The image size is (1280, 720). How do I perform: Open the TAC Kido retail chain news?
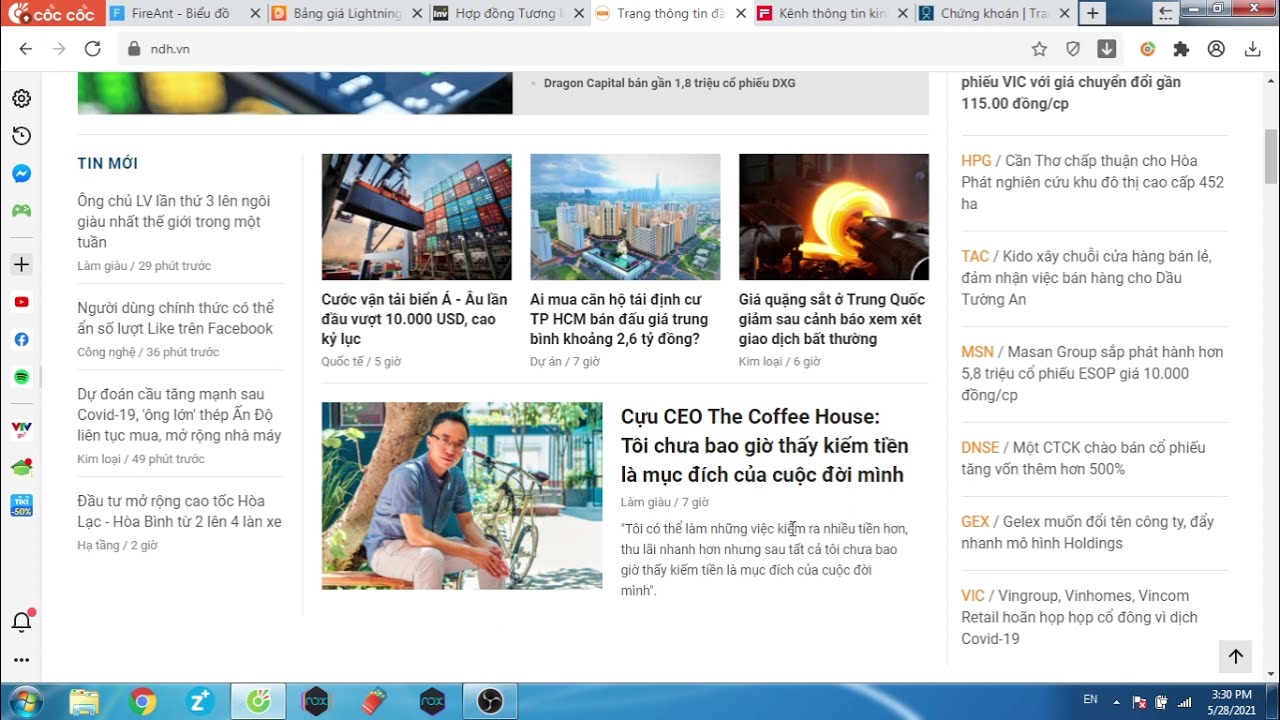tap(1087, 277)
